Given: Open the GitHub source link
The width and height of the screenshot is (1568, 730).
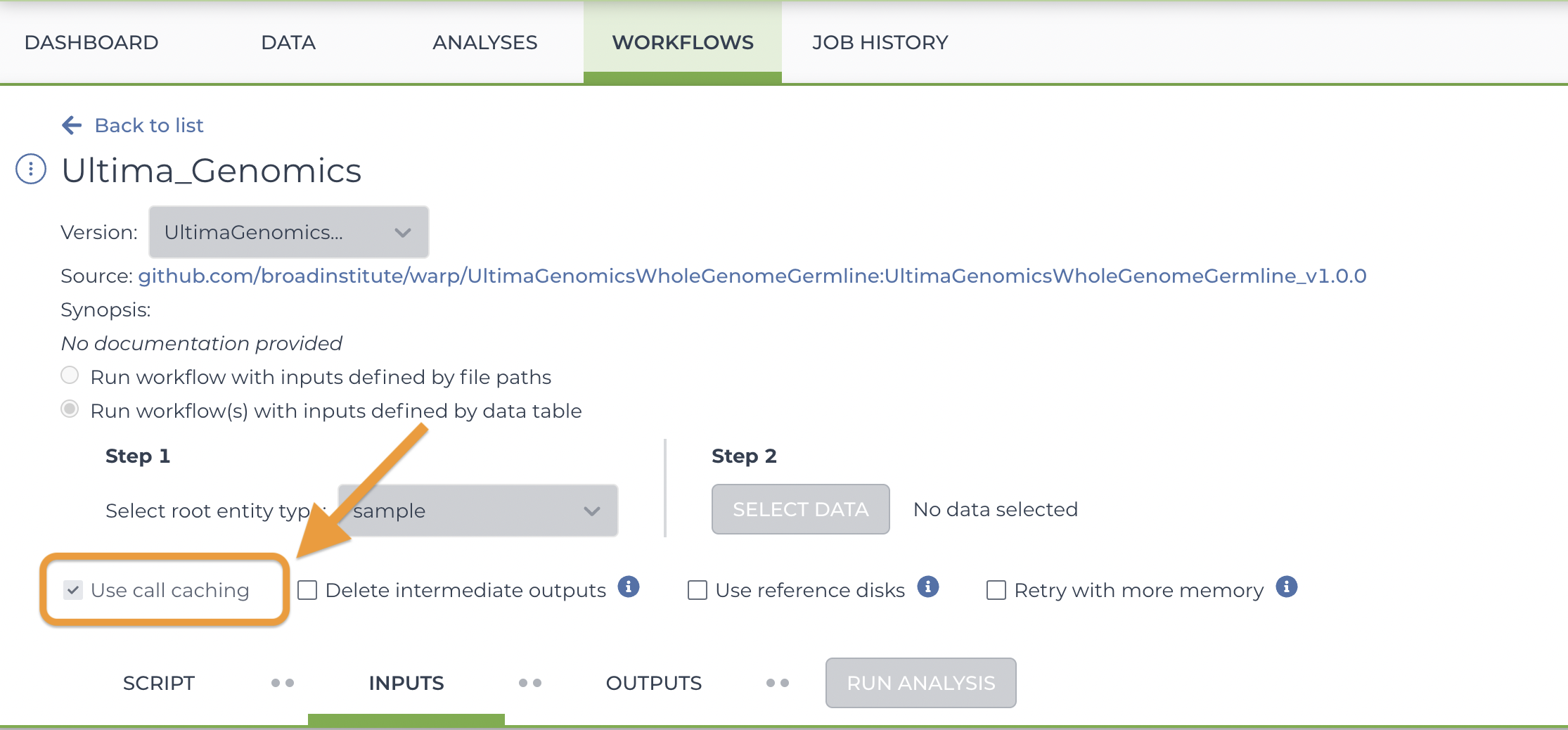Looking at the screenshot, I should (752, 276).
